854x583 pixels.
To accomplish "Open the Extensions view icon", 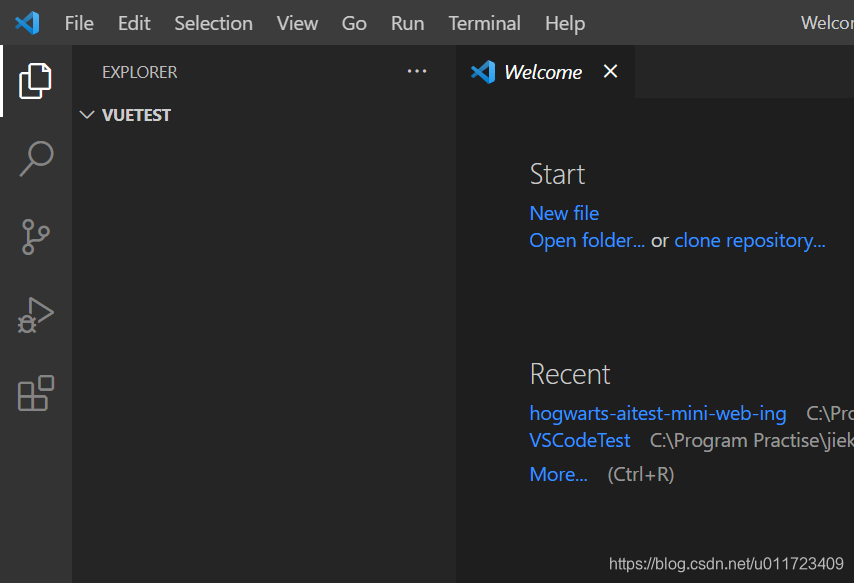I will click(36, 393).
